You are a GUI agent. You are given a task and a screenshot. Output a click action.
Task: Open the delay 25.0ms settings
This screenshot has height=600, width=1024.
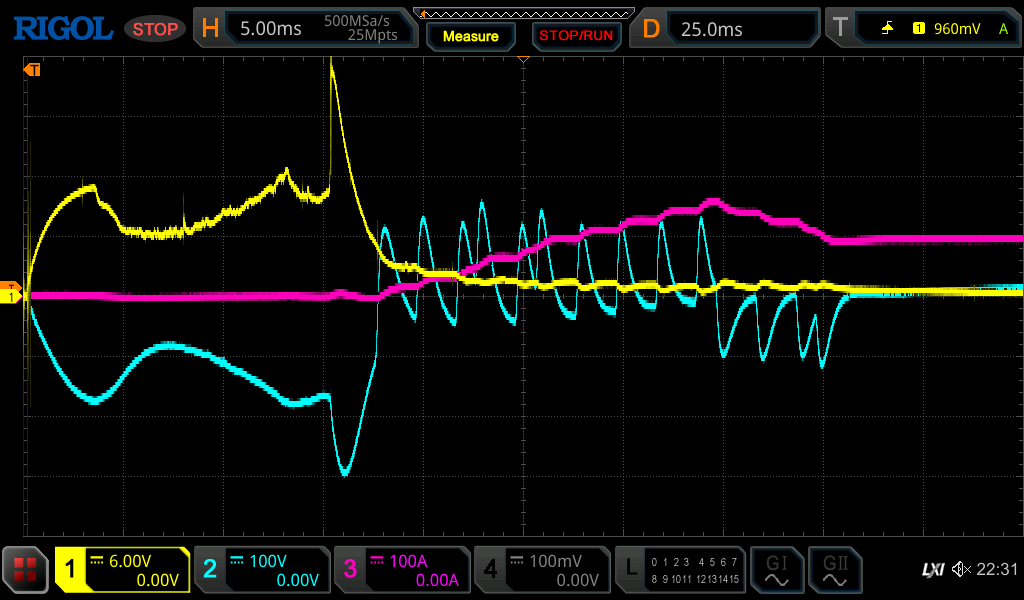726,29
